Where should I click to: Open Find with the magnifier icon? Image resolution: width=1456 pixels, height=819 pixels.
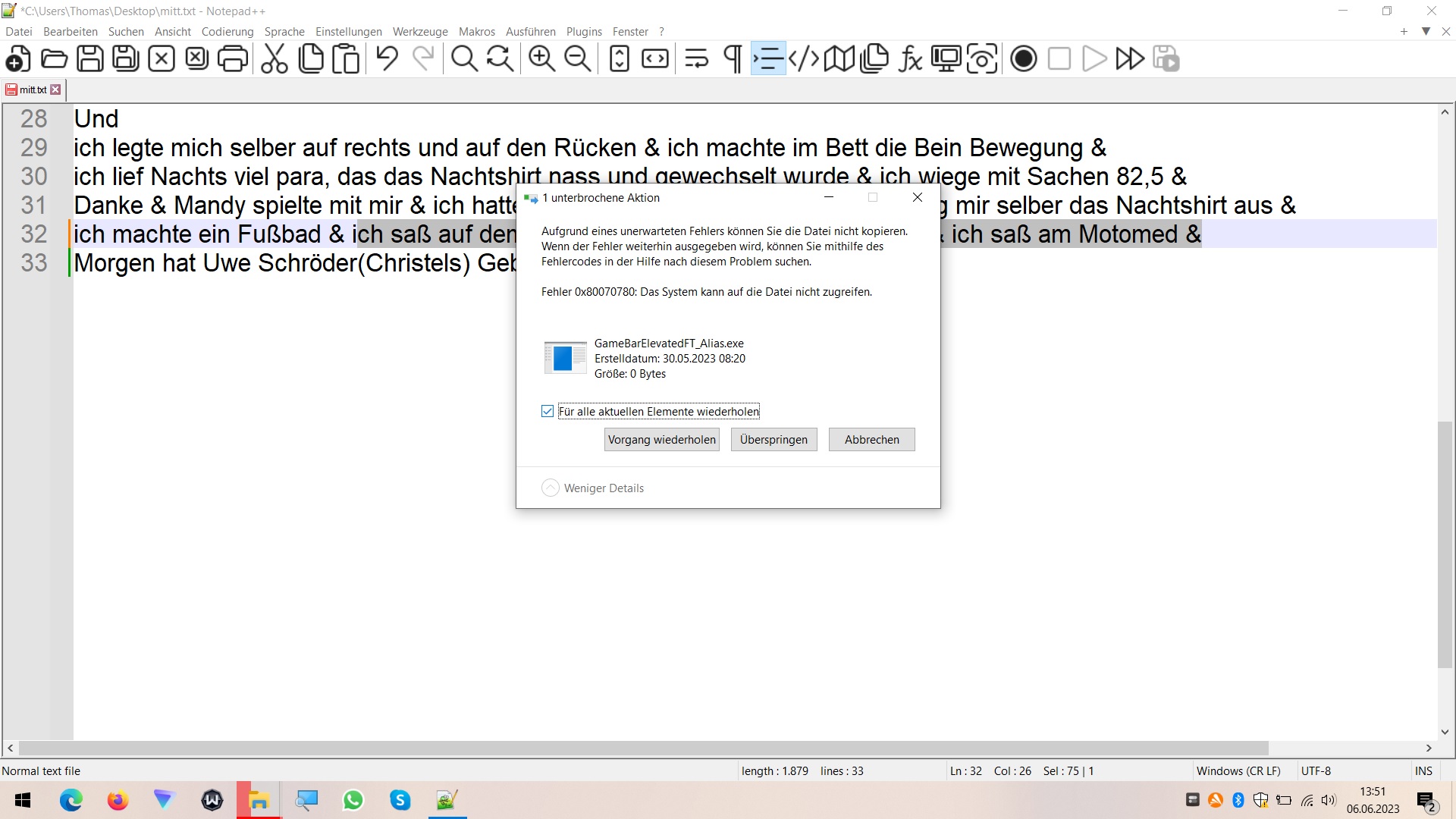click(464, 59)
